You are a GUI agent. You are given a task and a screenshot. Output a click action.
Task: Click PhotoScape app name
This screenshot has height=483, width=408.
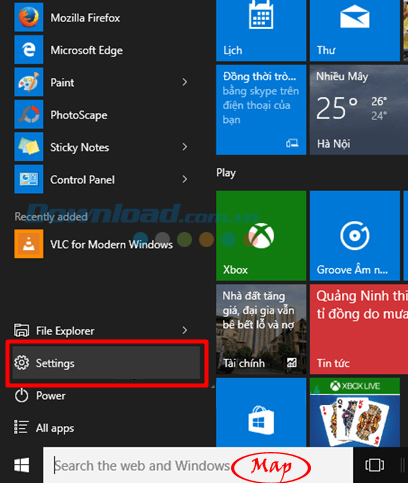click(79, 115)
